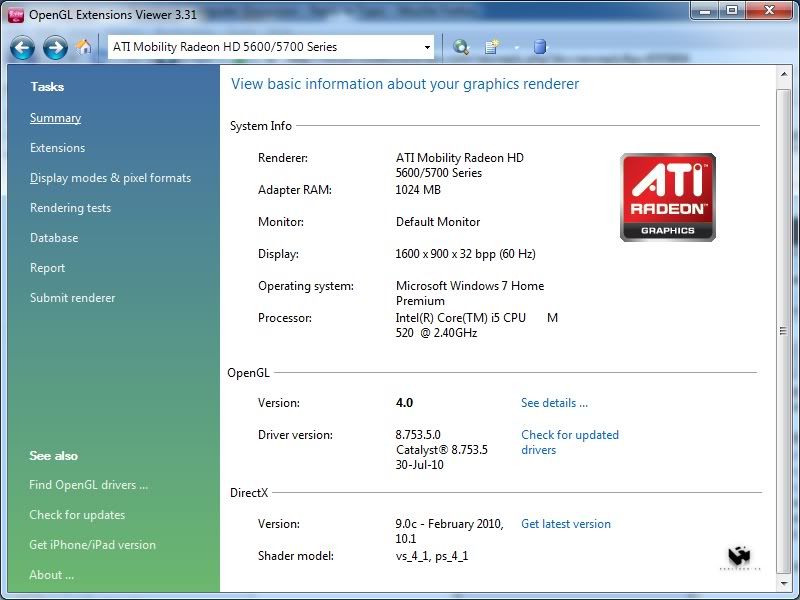Screen dimensions: 800x600
Task: Click the notes document toolbar icon
Action: tap(492, 47)
